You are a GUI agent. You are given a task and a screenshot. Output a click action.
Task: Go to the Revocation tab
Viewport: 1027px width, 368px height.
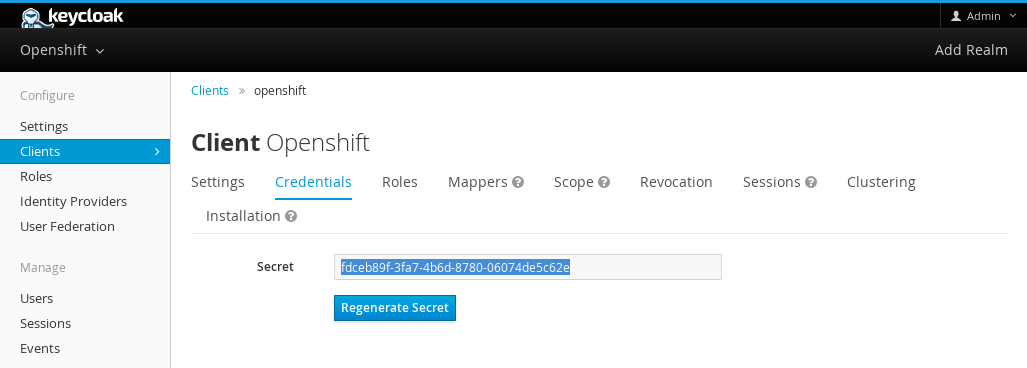click(676, 182)
